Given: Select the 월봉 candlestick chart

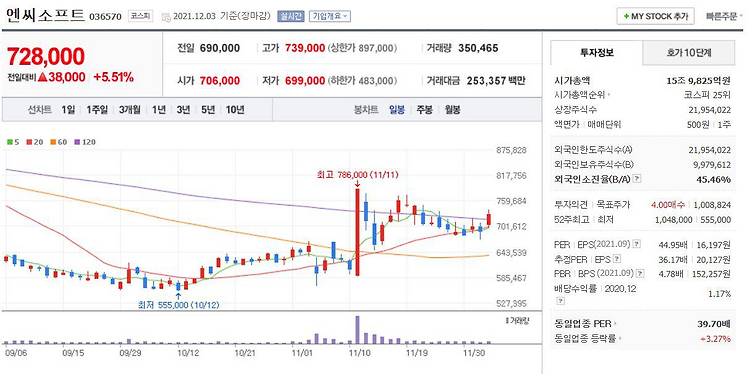Looking at the screenshot, I should 452,110.
